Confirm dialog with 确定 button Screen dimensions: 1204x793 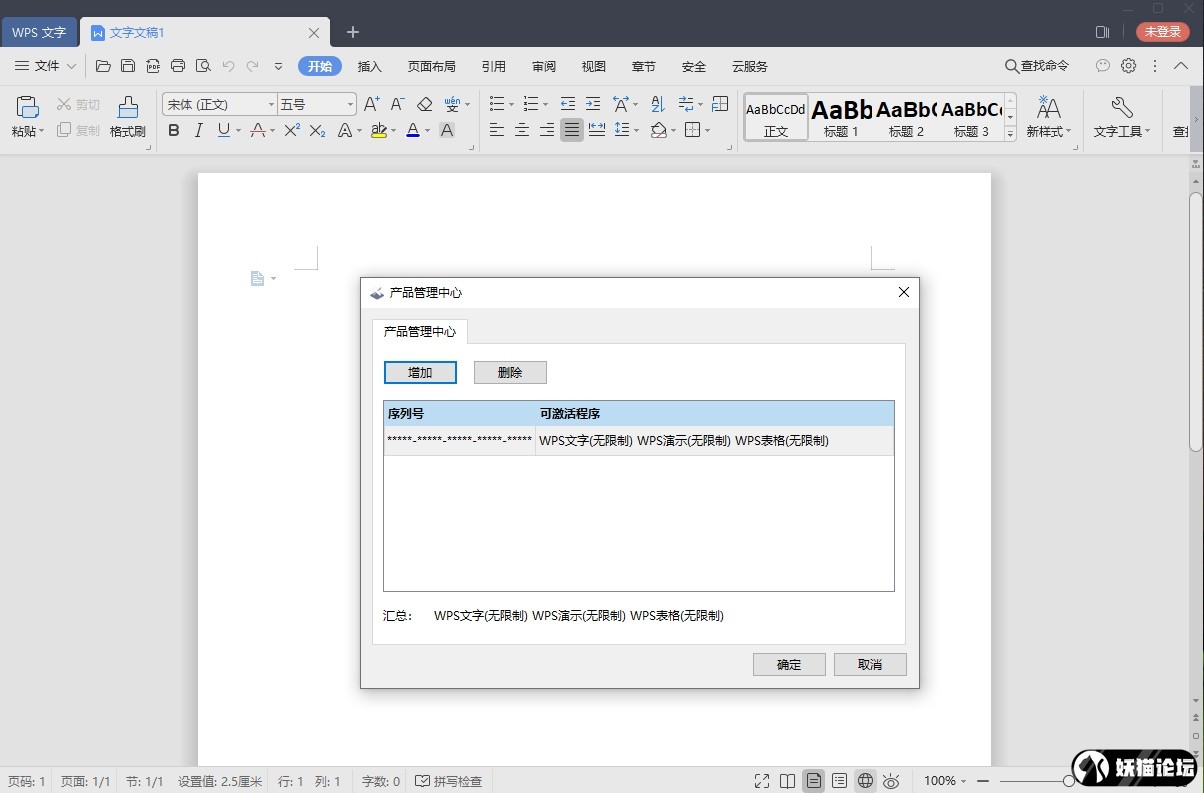coord(789,664)
